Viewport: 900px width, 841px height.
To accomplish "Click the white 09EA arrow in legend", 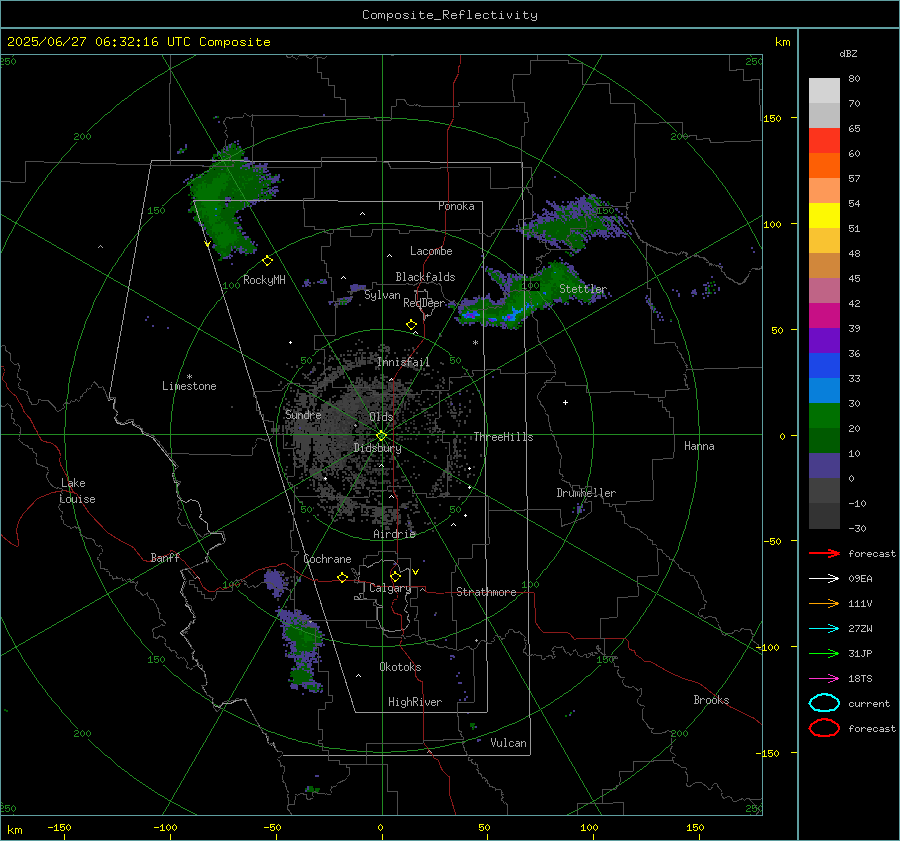I will (x=824, y=578).
